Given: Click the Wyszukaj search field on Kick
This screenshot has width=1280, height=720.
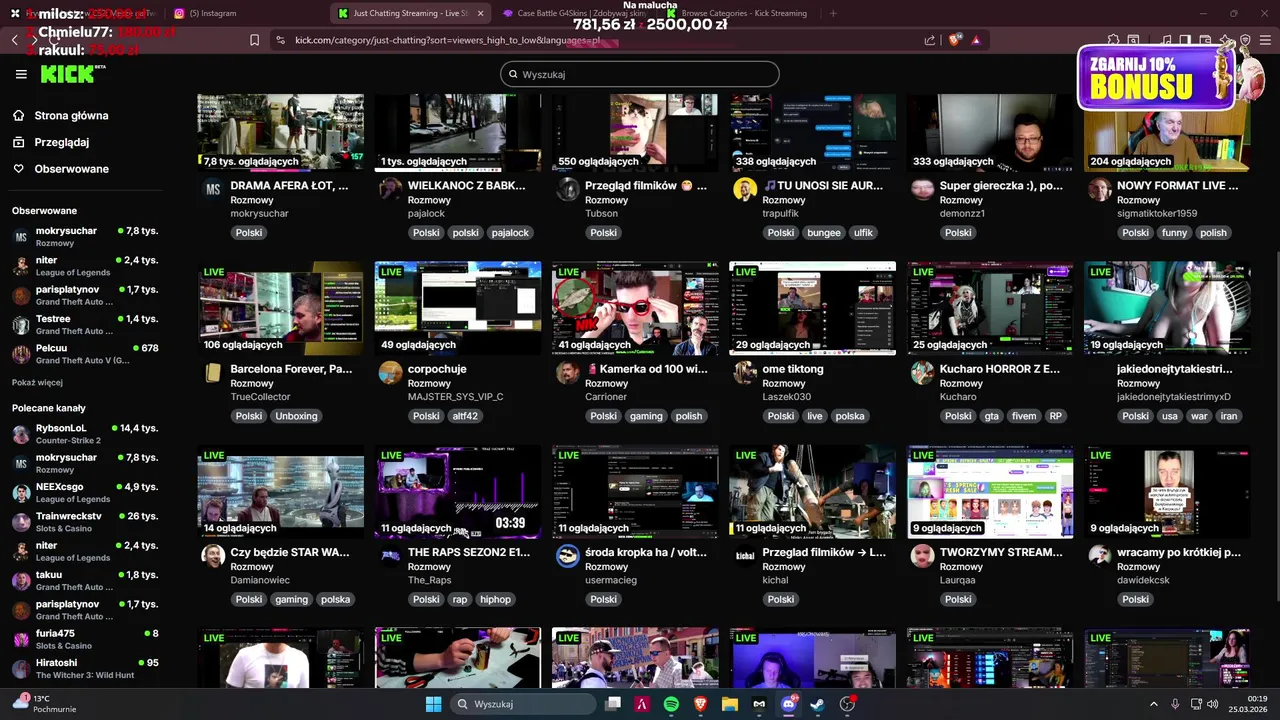Looking at the screenshot, I should (640, 74).
